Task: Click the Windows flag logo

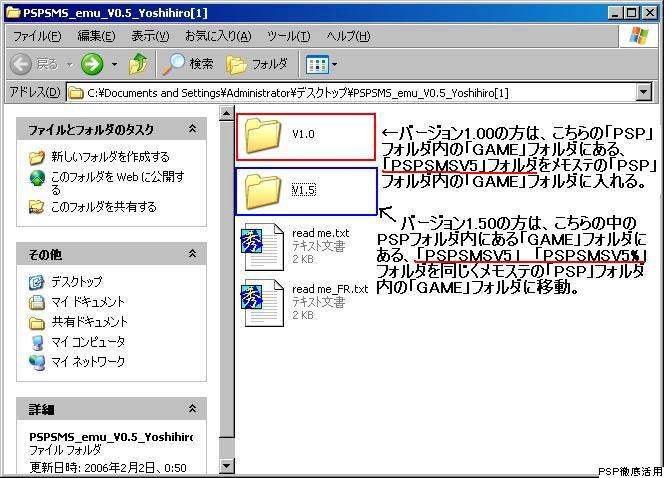Action: click(639, 36)
